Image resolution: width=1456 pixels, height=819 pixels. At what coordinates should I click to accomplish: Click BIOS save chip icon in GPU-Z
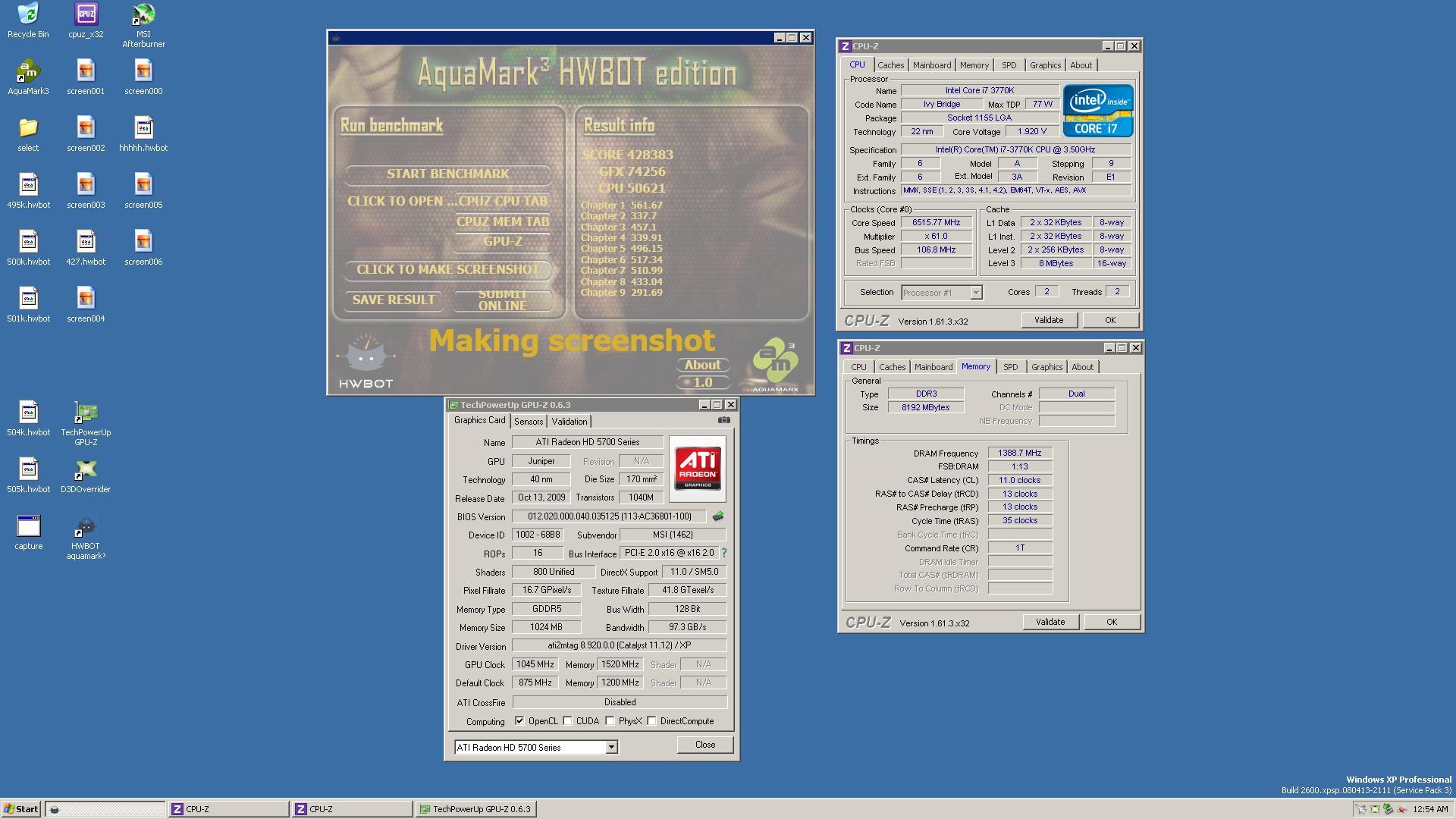(x=717, y=516)
